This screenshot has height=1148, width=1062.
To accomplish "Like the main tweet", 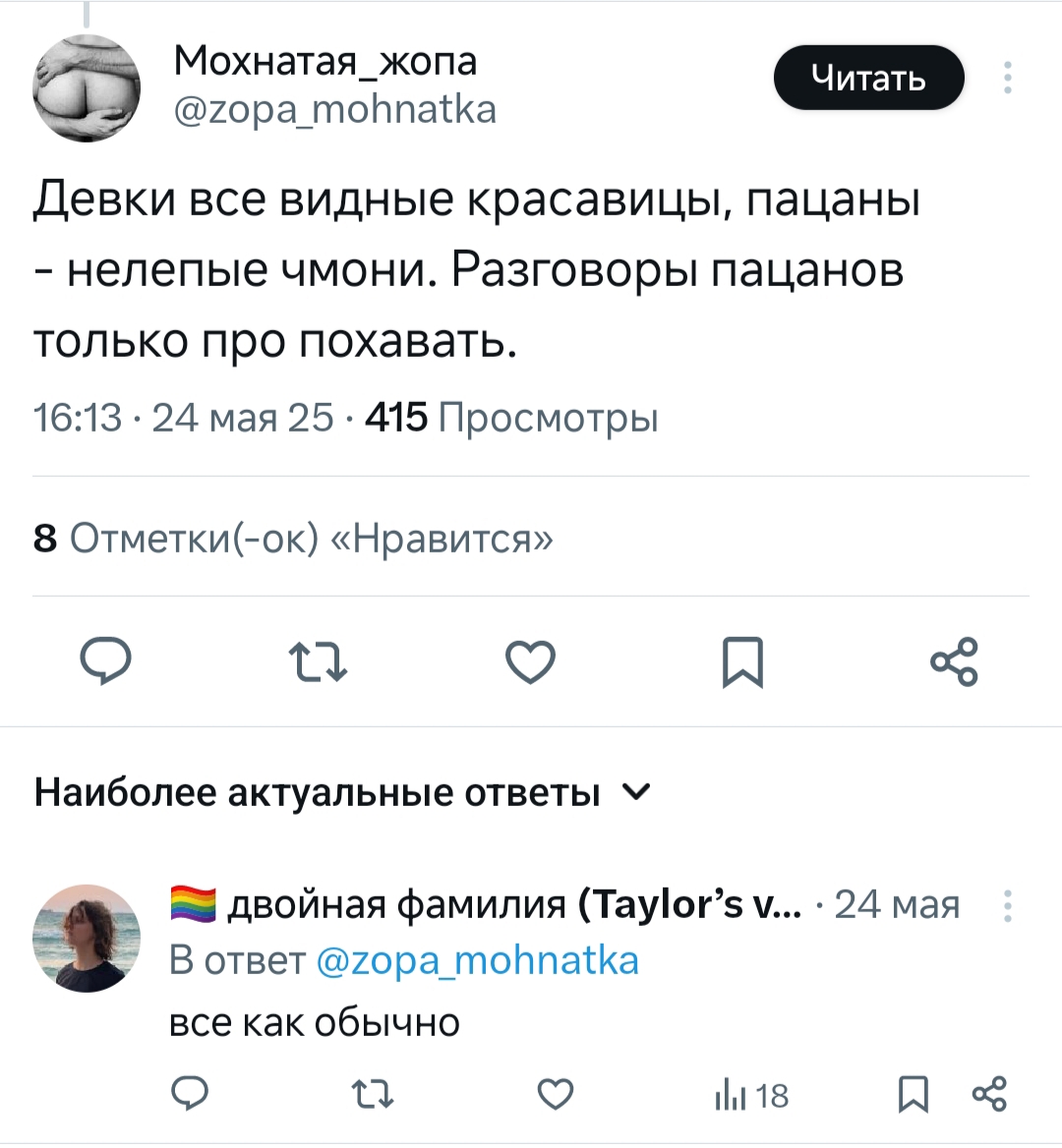I will (530, 660).
